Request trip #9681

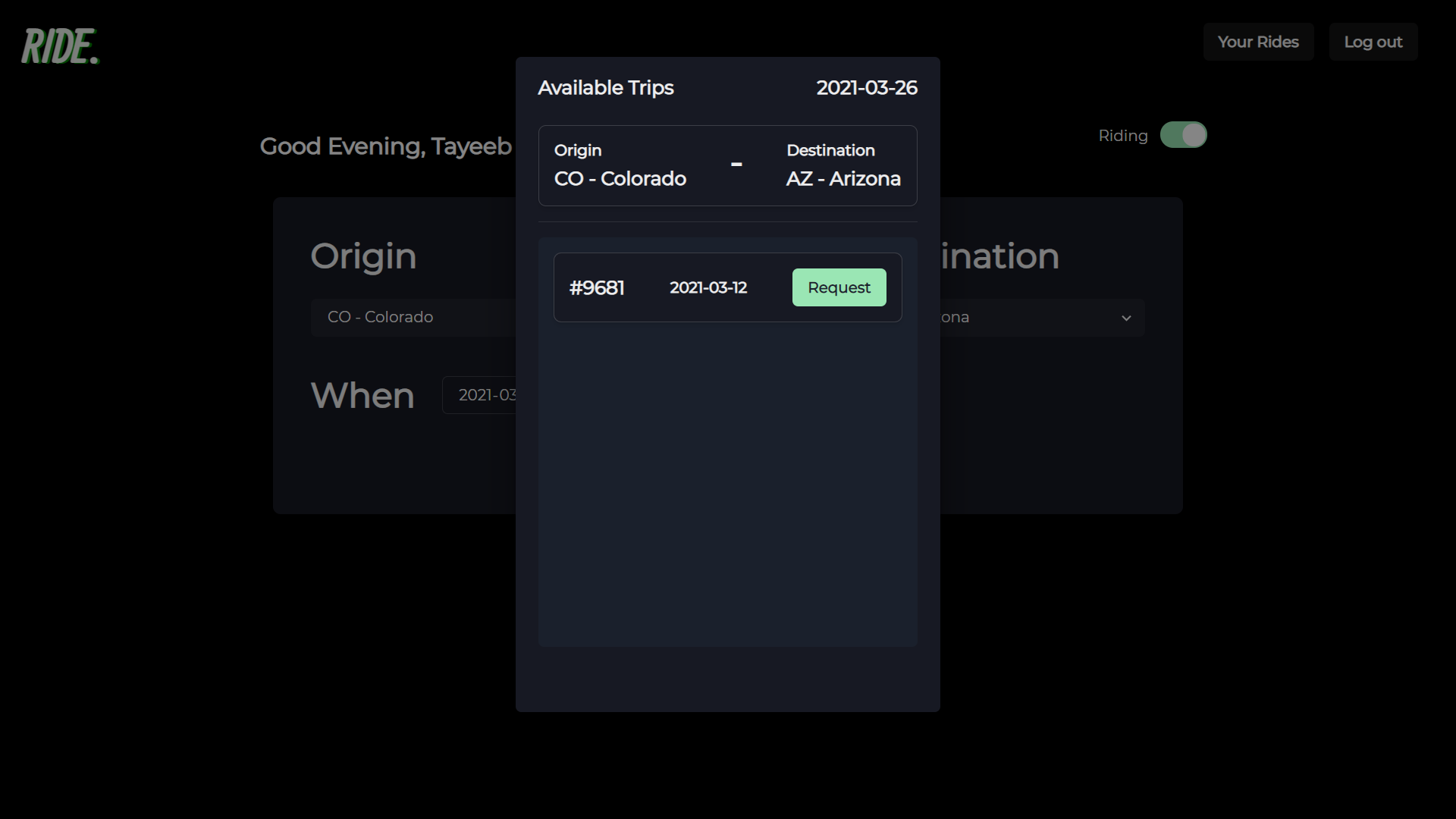click(839, 287)
